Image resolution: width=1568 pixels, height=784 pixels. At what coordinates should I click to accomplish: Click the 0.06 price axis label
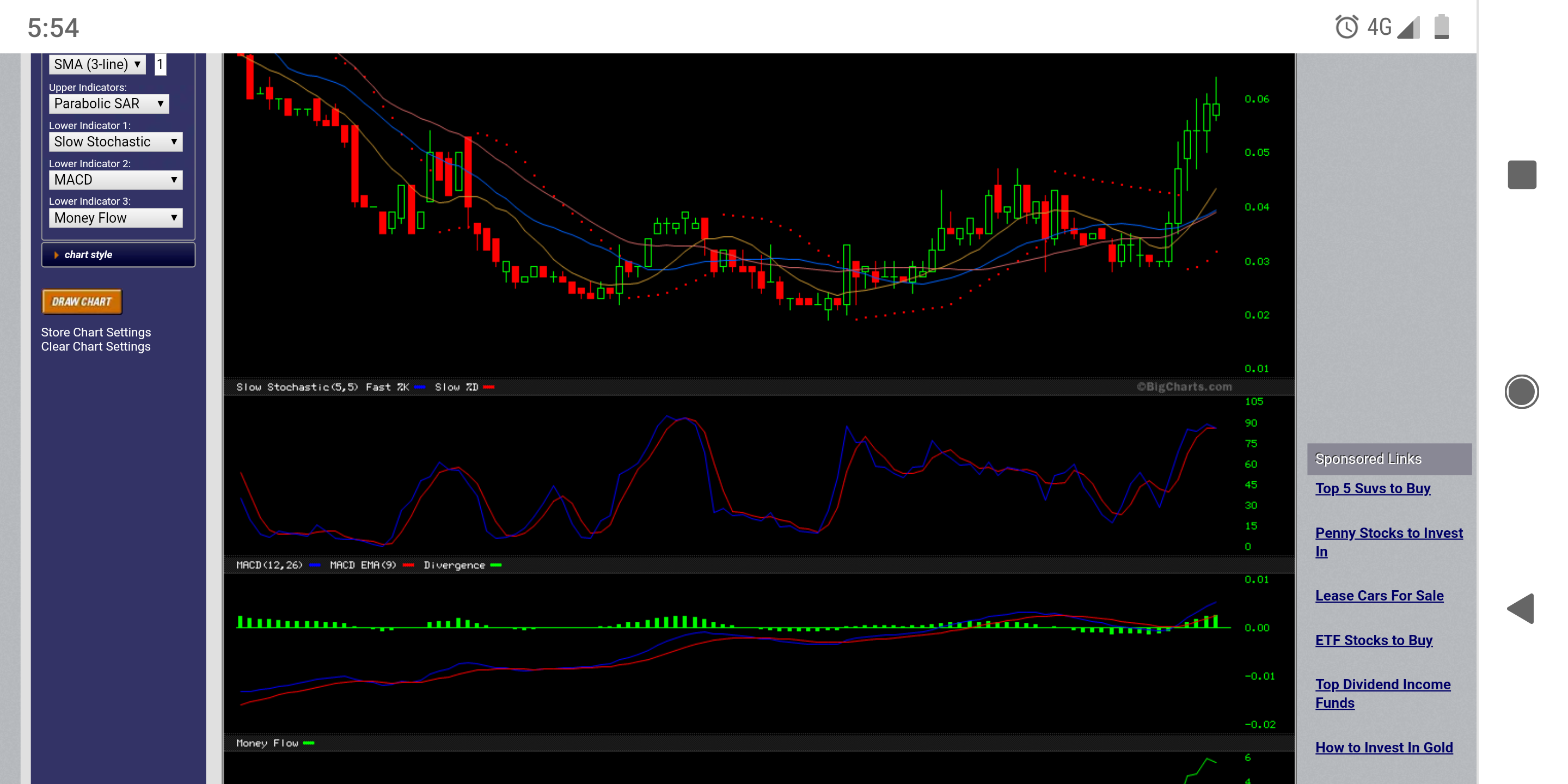1257,99
